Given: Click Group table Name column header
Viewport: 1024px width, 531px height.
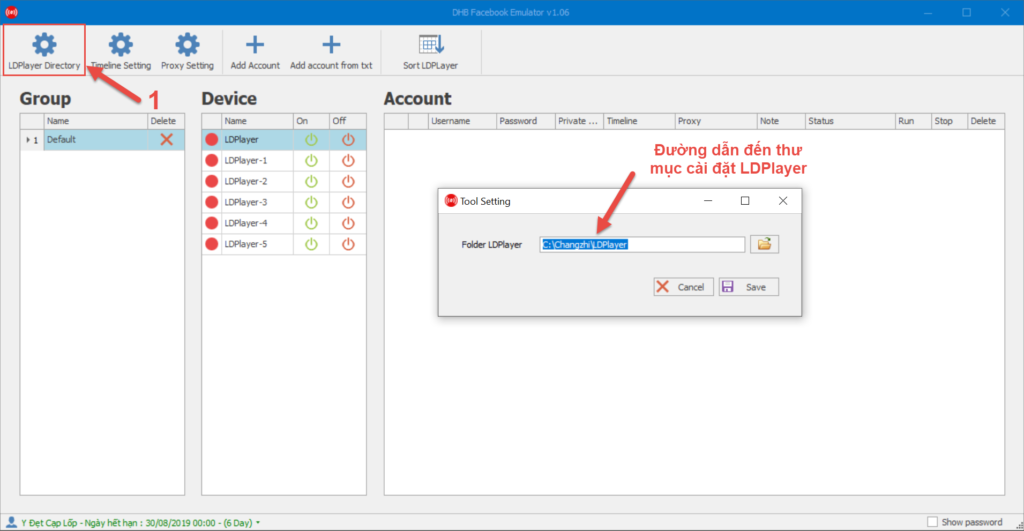Looking at the screenshot, I should pyautogui.click(x=95, y=121).
